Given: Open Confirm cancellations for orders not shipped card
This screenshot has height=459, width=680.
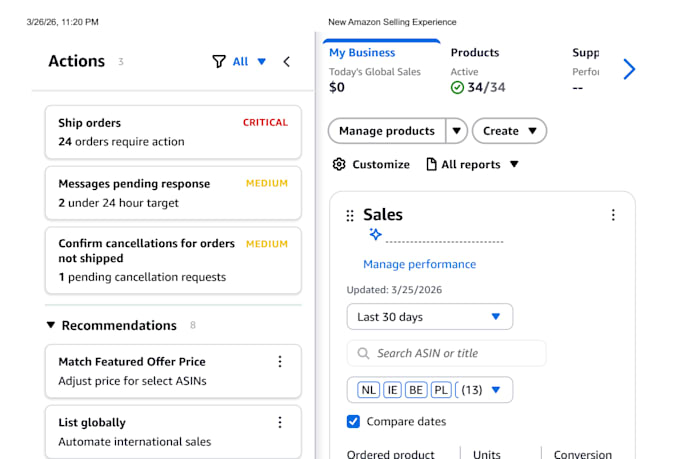Looking at the screenshot, I should 173,260.
